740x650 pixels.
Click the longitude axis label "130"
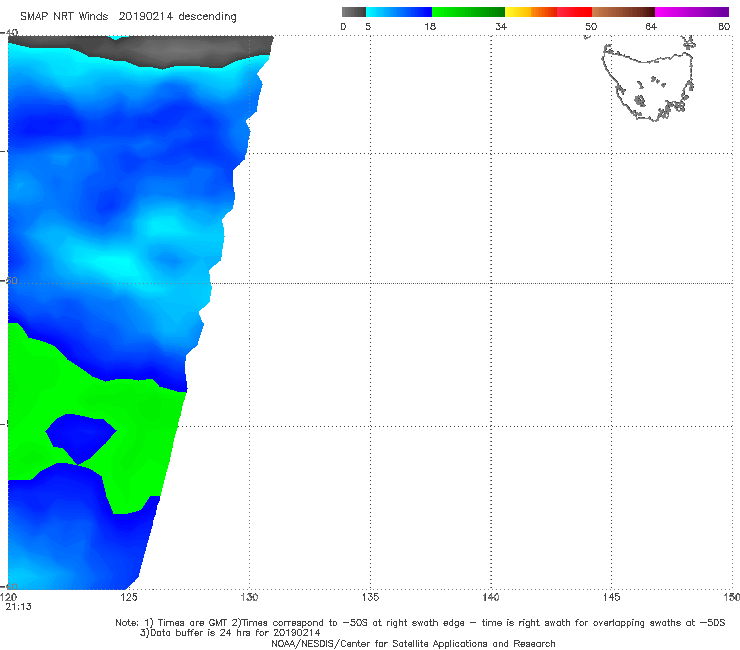point(249,597)
